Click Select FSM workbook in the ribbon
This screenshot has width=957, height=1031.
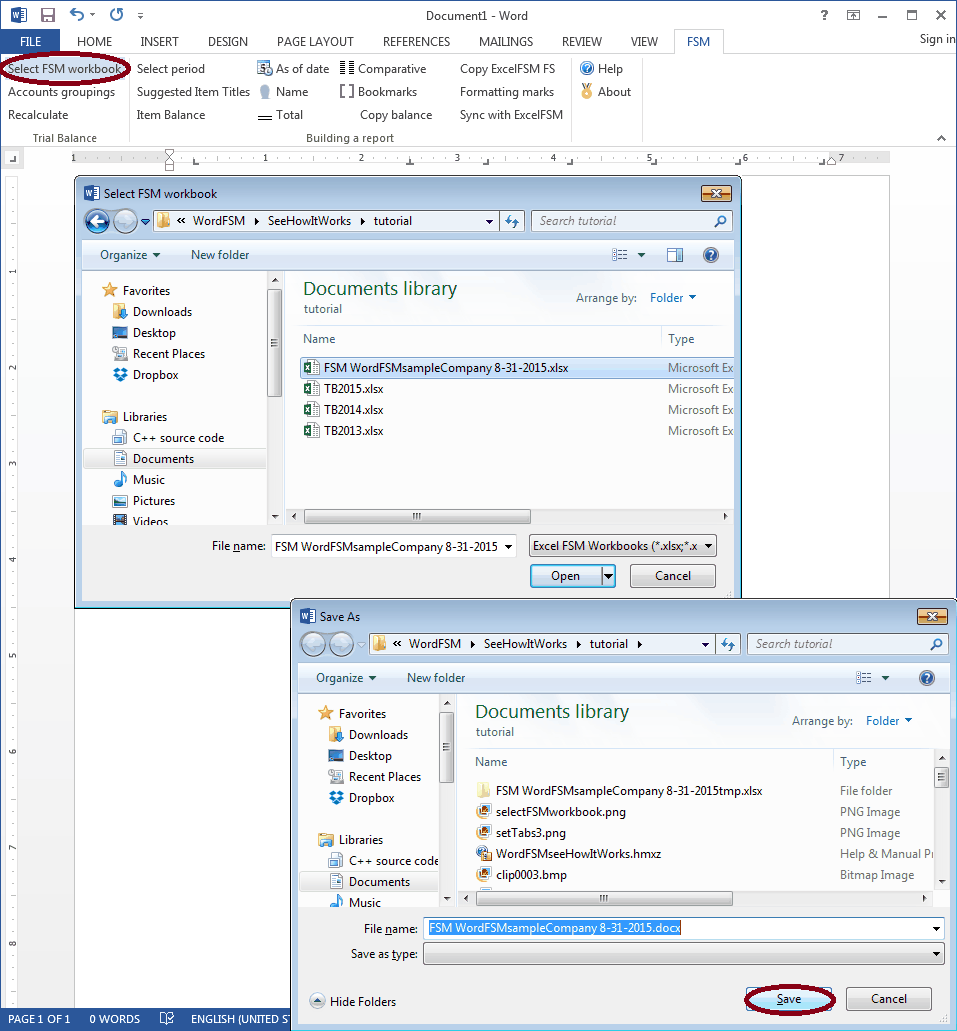(x=64, y=68)
